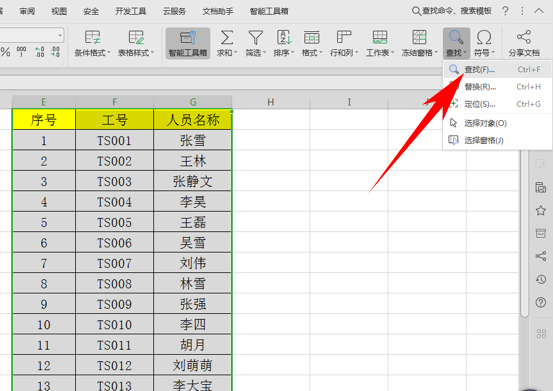Open the Document Assistant (文档助手) tab
This screenshot has width=554, height=391.
point(218,11)
